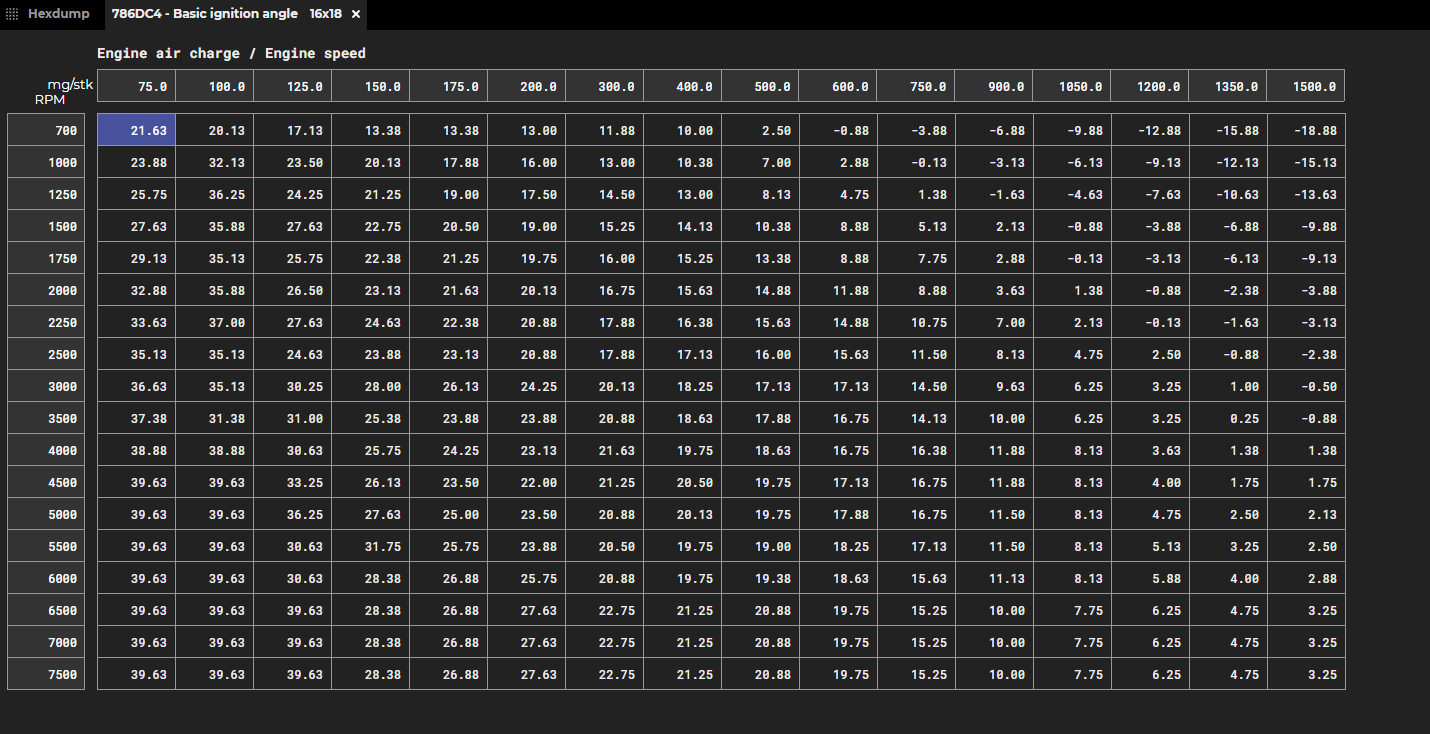This screenshot has height=734, width=1430.
Task: Switch to the Hexdump tab
Action: [58, 14]
